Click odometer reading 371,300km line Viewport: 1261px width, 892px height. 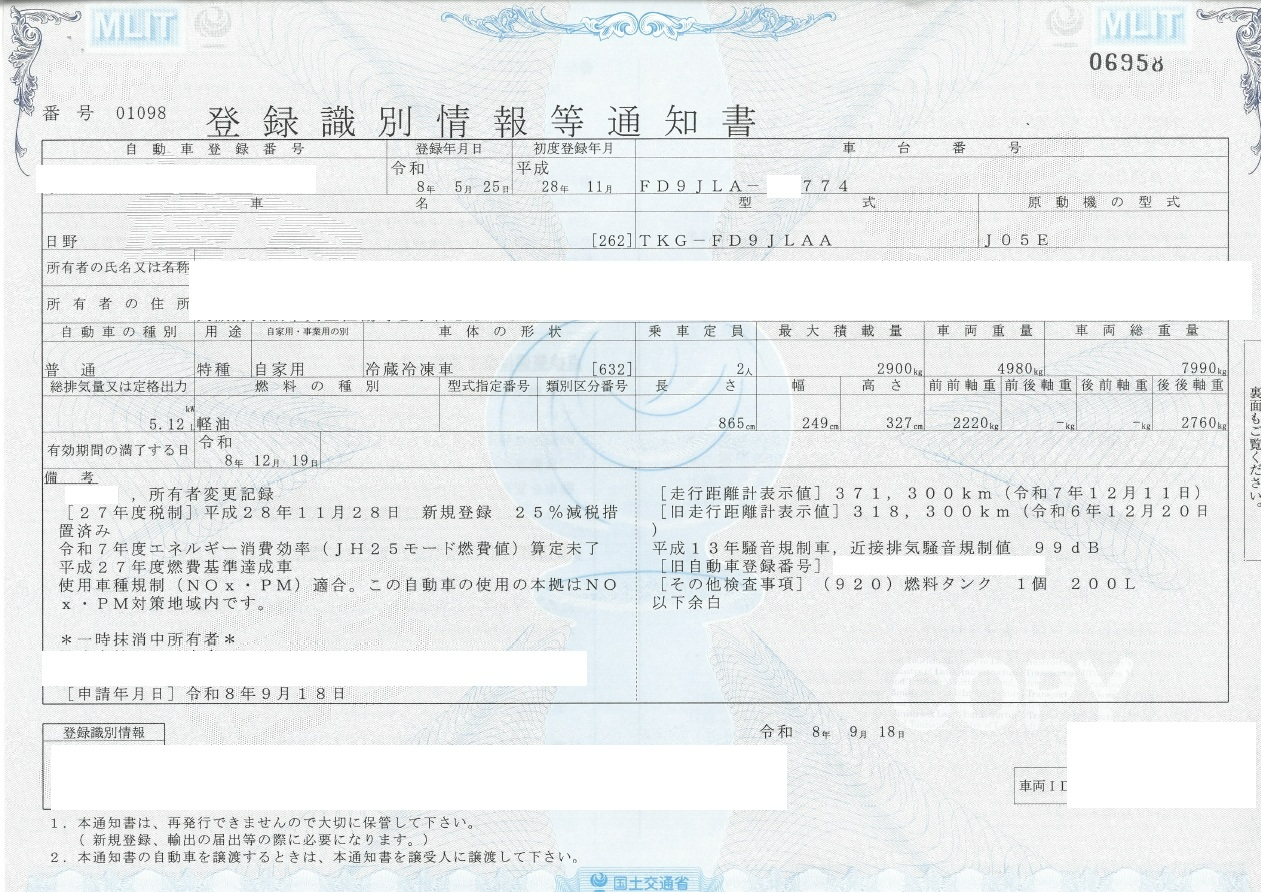point(930,494)
